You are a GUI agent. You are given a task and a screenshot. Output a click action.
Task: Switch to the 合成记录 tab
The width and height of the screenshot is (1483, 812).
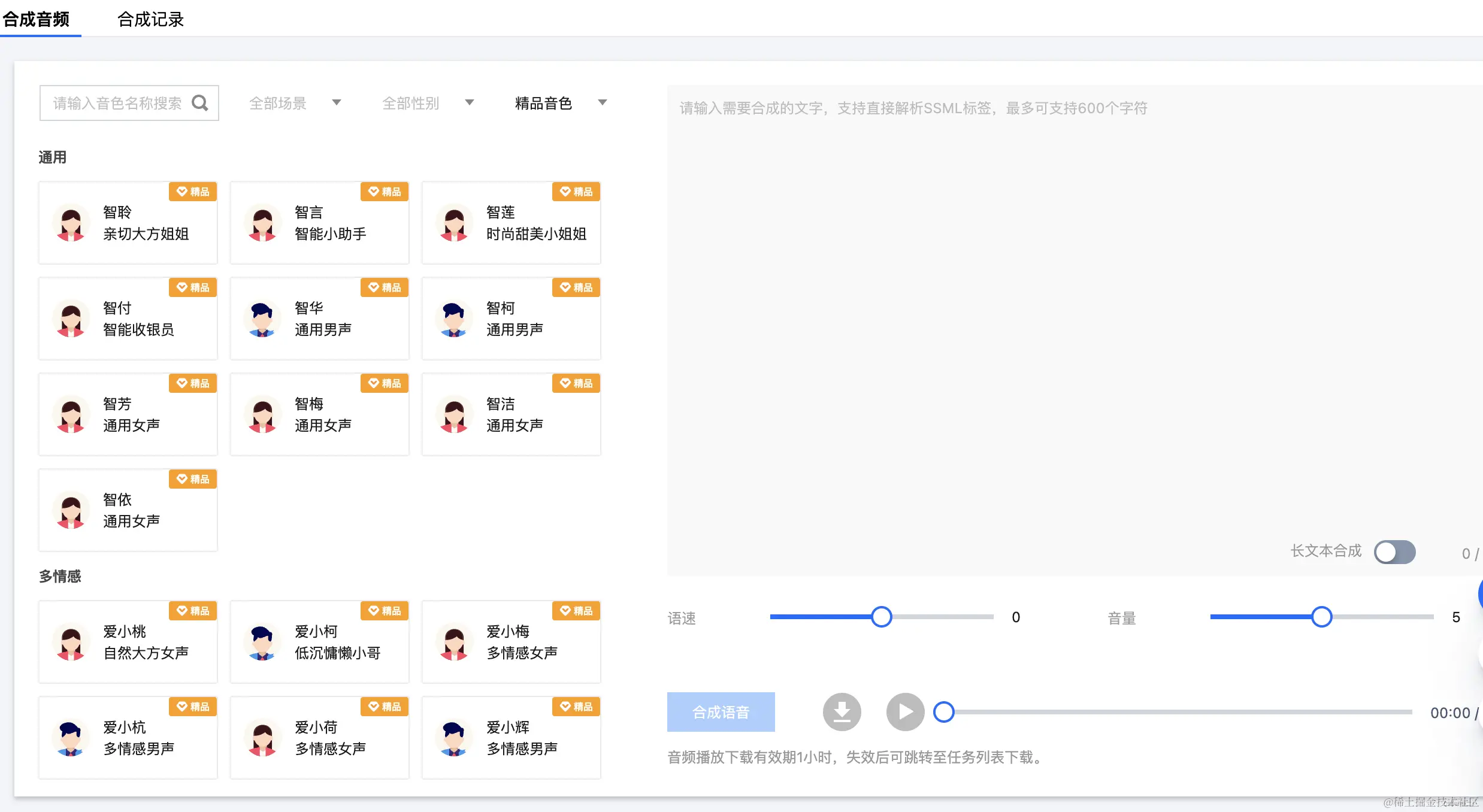150,19
